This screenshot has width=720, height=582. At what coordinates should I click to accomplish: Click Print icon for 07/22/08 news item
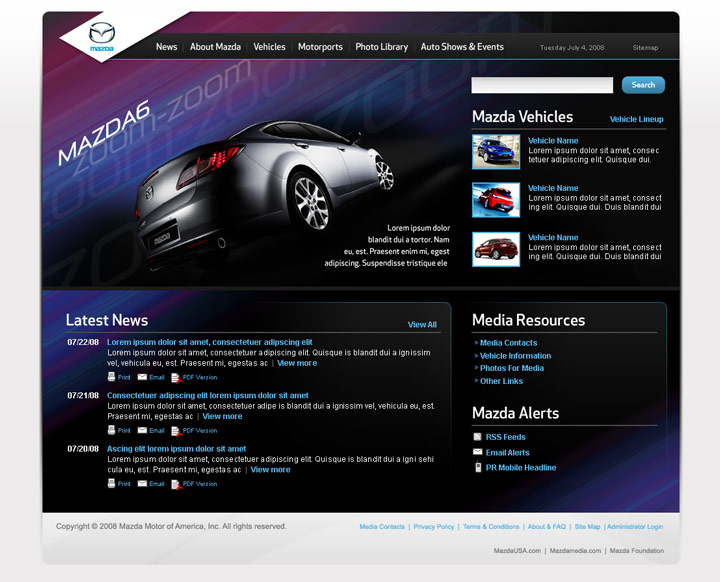tap(112, 377)
